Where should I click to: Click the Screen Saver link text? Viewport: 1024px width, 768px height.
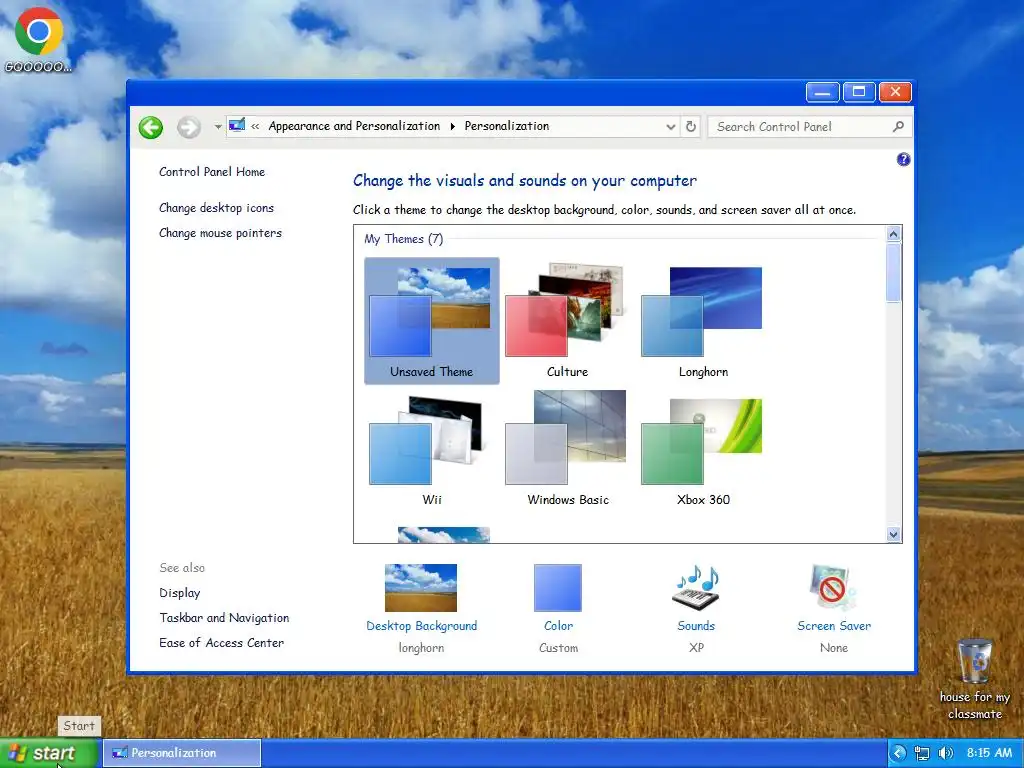[834, 626]
